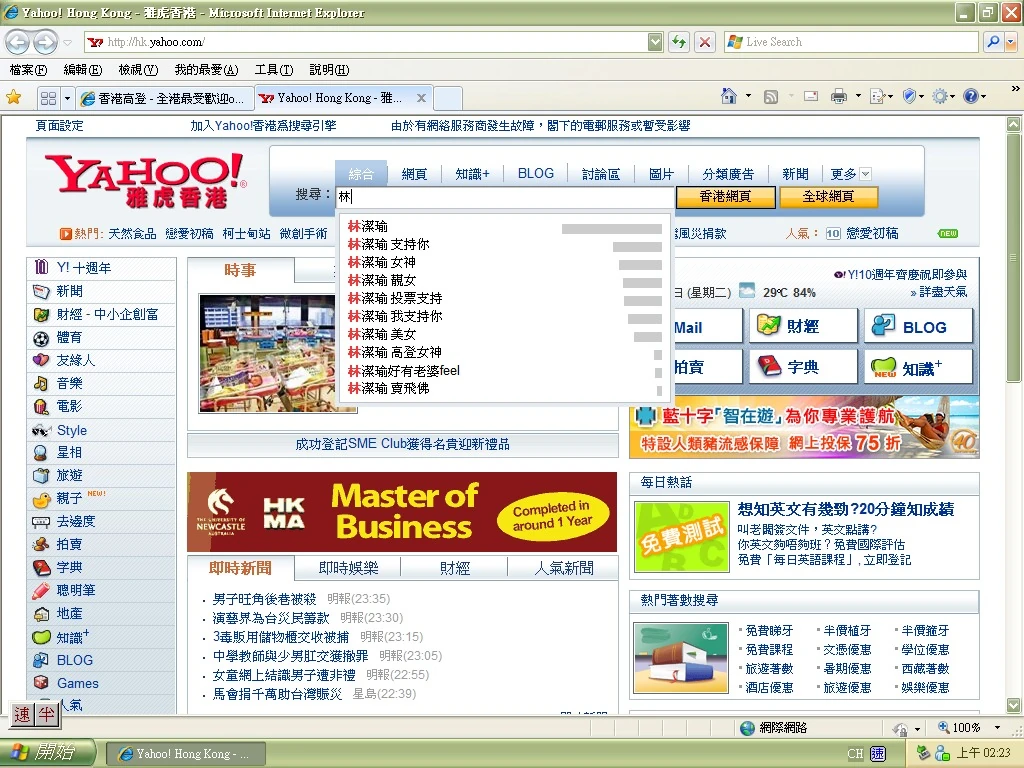This screenshot has height=768, width=1024.
Task: Click the Stop loading button
Action: pyautogui.click(x=705, y=42)
